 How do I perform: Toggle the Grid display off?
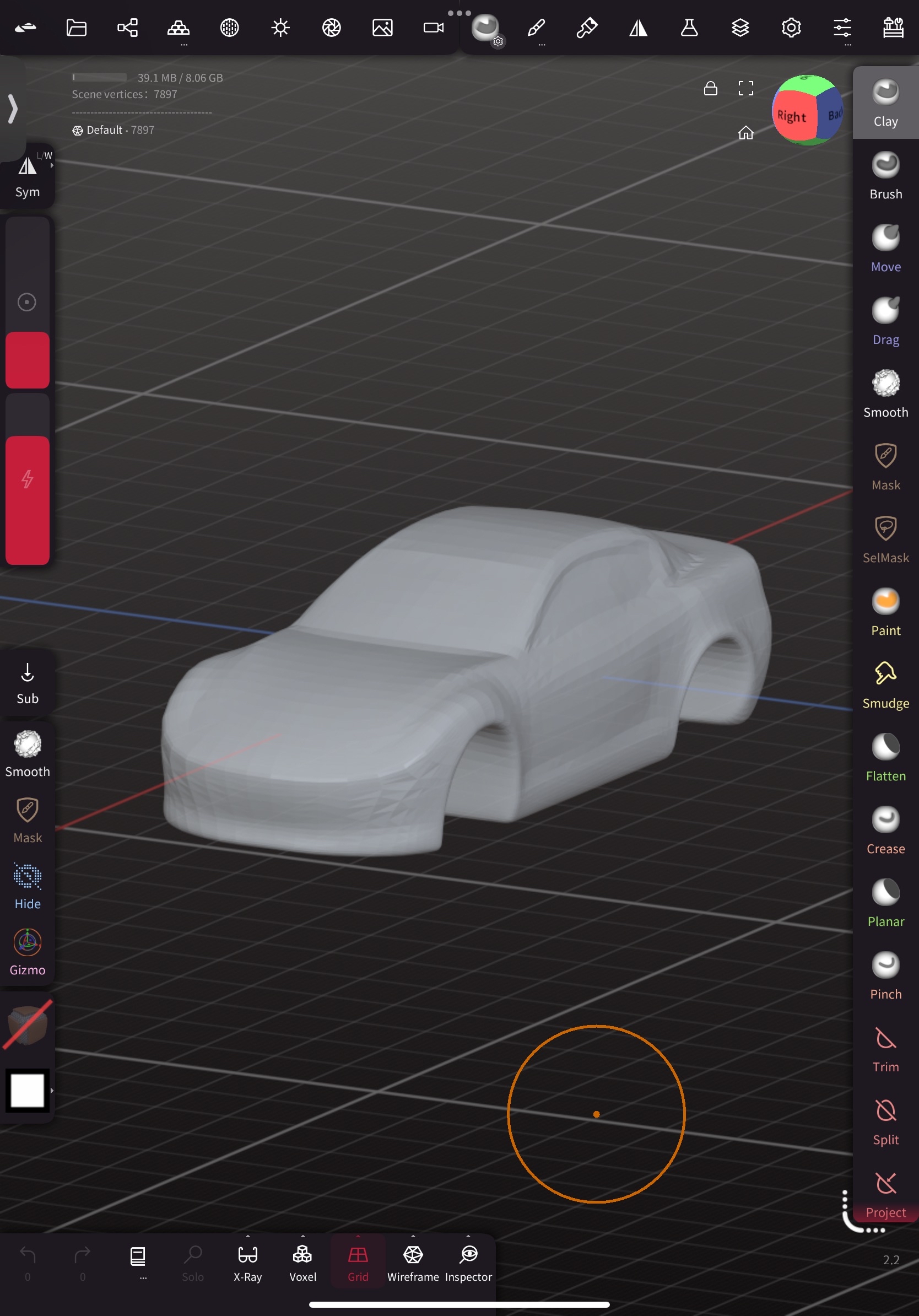click(358, 1261)
